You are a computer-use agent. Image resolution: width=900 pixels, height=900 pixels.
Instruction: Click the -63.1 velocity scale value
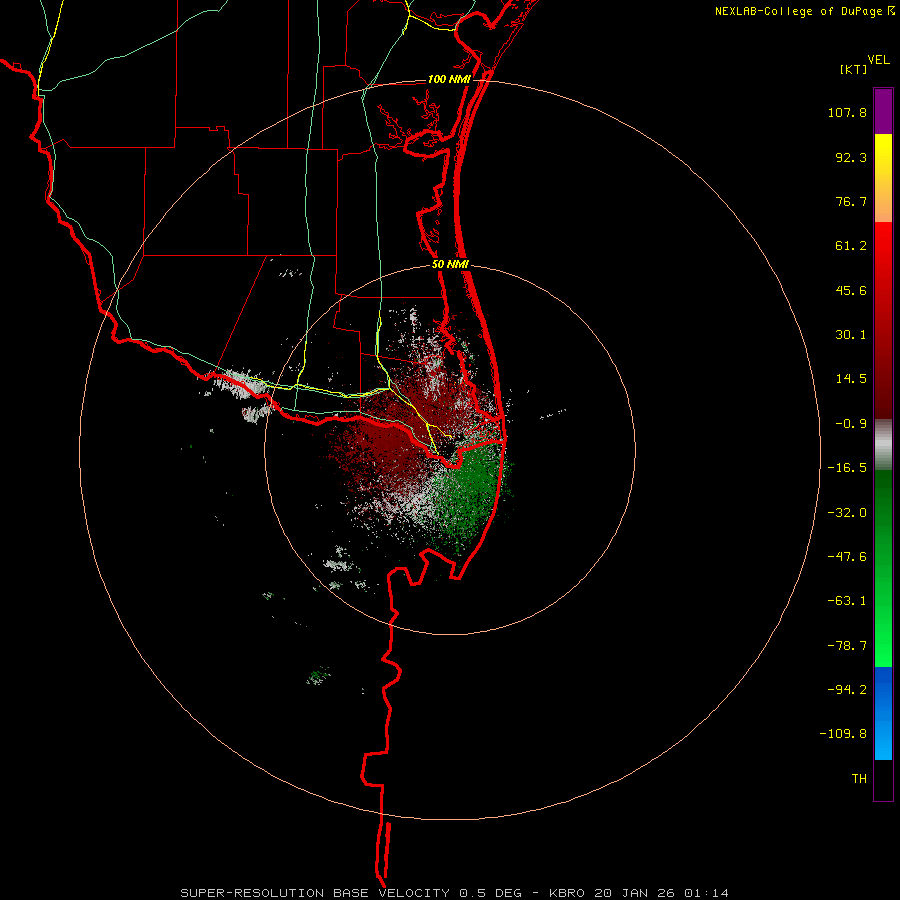[847, 601]
